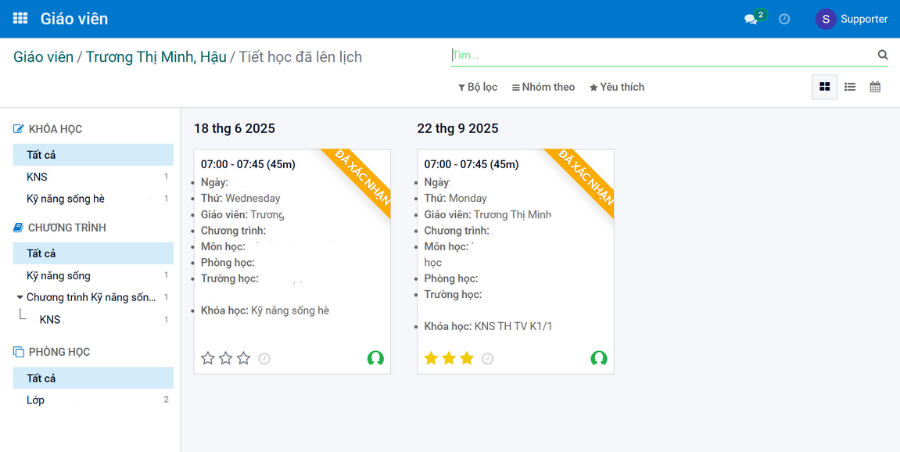Viewport: 900px width, 452px height.
Task: Open the Yêu thích favorites menu
Action: click(617, 87)
